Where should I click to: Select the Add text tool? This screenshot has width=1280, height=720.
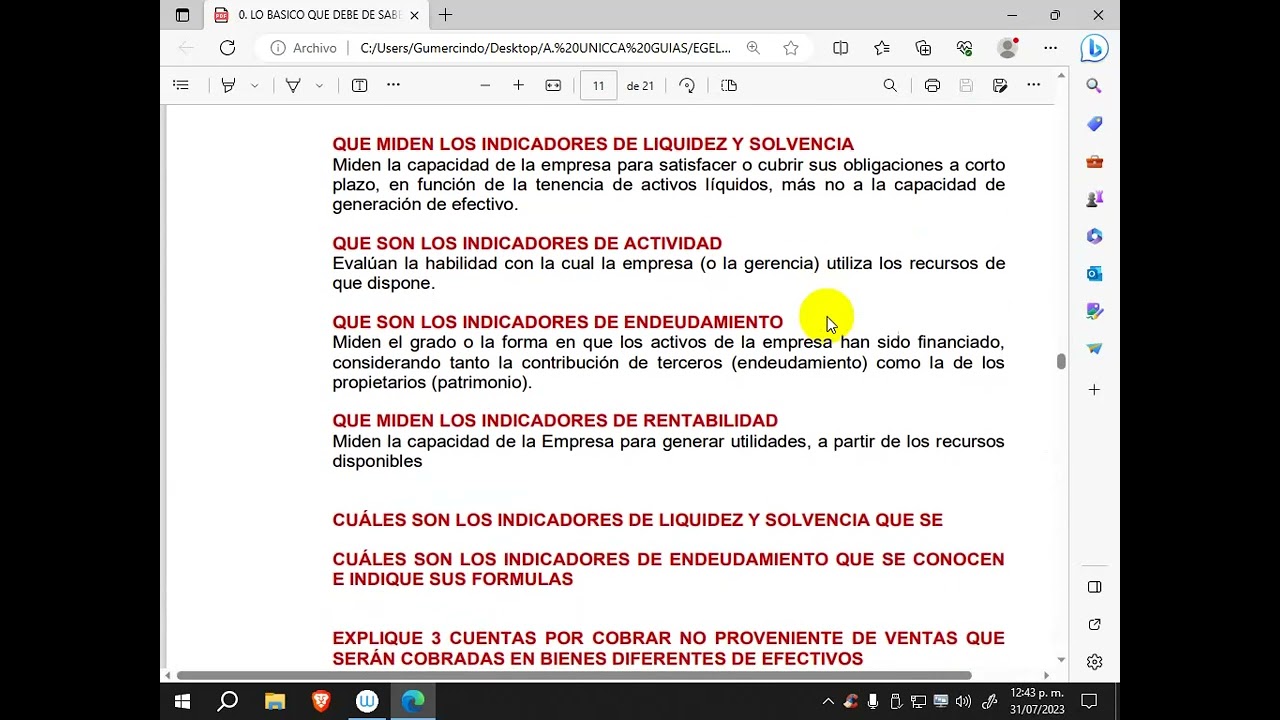click(x=360, y=86)
